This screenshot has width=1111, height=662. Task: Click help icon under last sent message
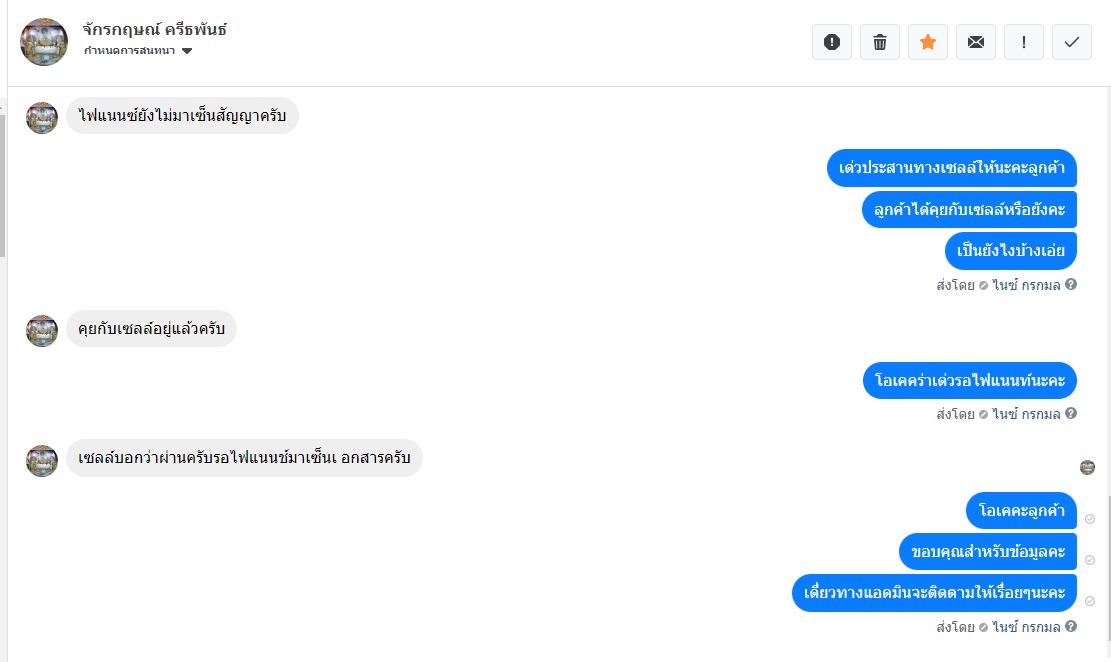pos(1071,627)
